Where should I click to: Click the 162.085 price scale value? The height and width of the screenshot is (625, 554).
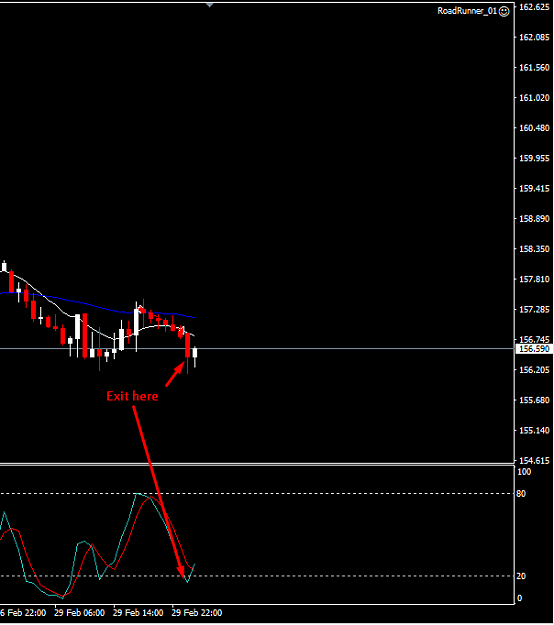534,37
